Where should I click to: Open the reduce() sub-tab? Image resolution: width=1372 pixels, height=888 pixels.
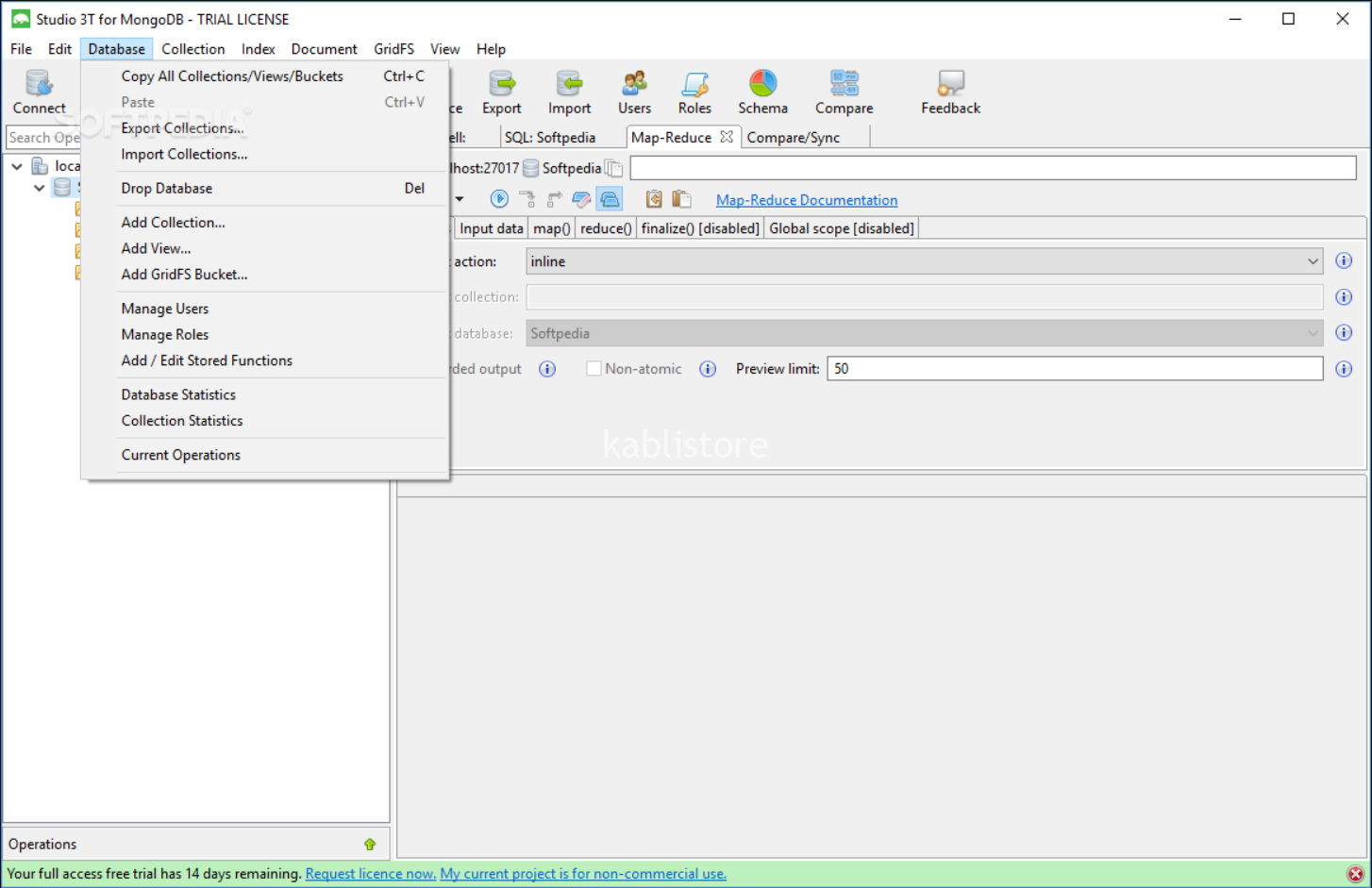[x=606, y=228]
